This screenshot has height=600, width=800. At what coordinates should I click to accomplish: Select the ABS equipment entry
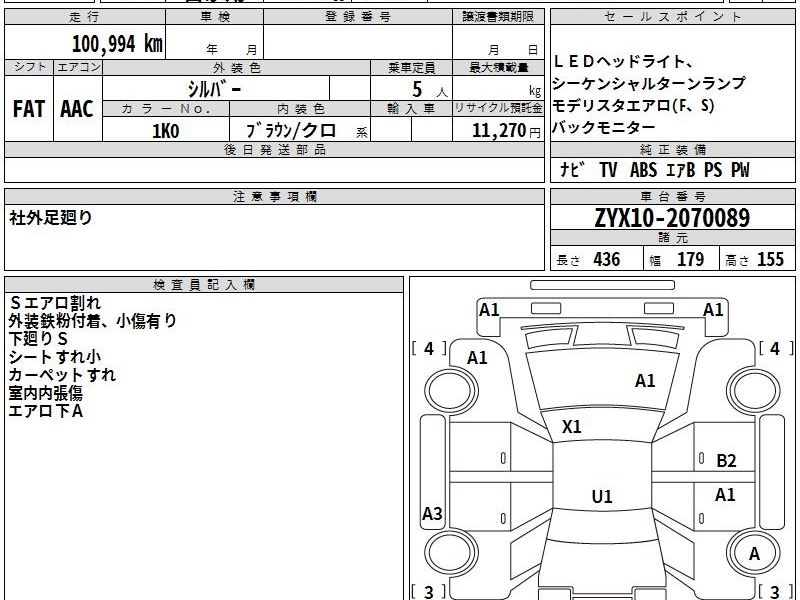[x=643, y=170]
